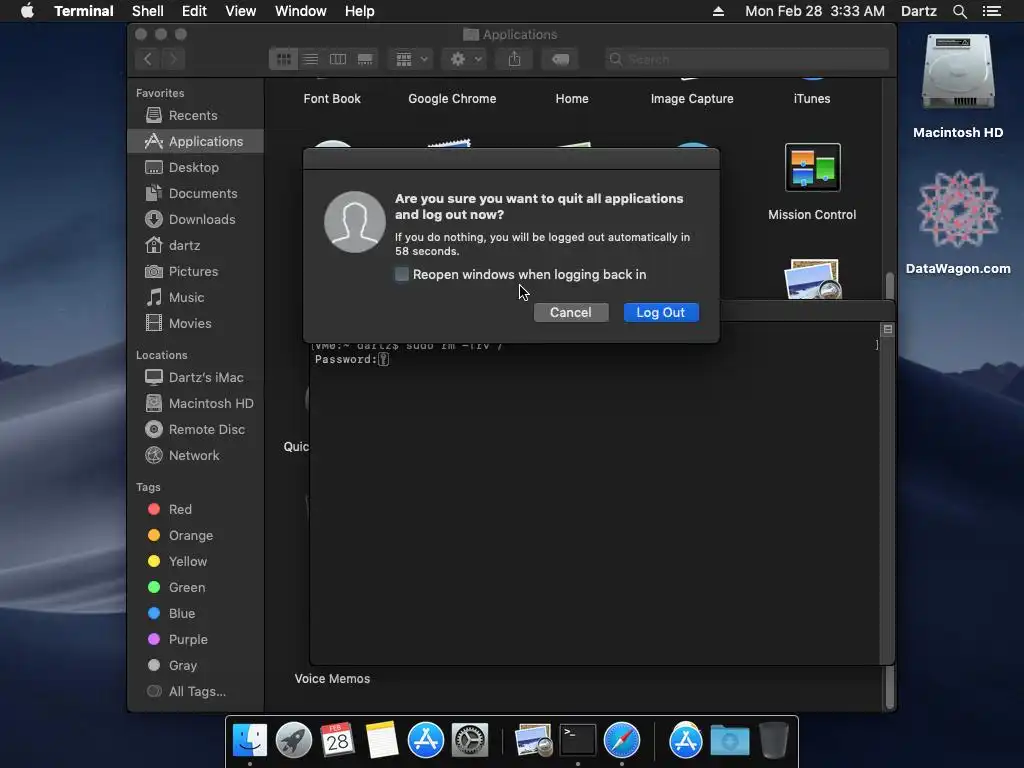Screen dimensions: 1024x768
Task: Select Voice Memos app label in Finder
Action: pos(332,679)
